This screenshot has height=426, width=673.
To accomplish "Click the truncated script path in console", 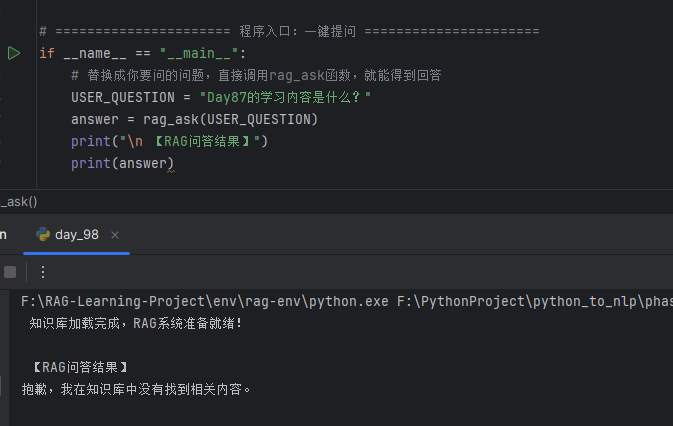I will coord(535,302).
